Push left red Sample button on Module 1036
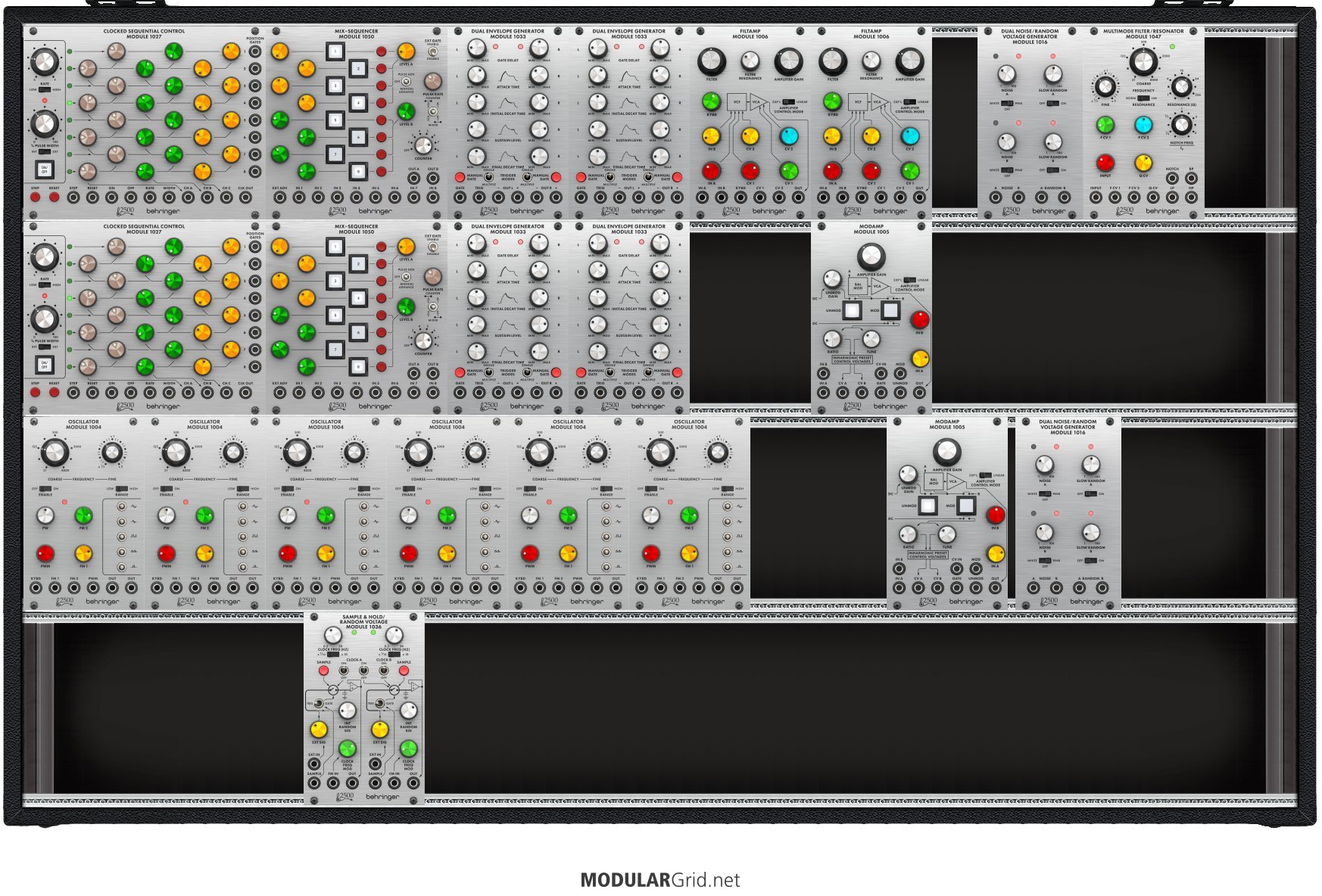 [323, 670]
